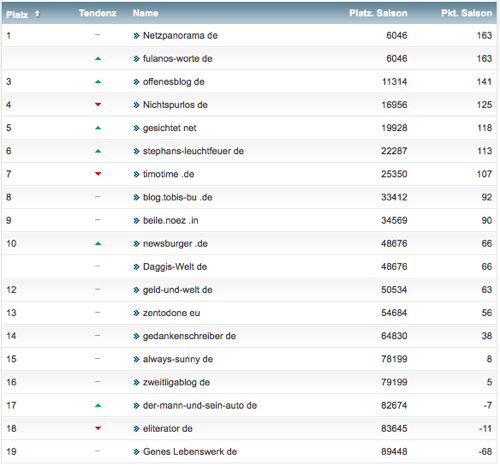500x466 pixels.
Task: Click green up arrow for der-mann-und-sein-auto de
Action: [98, 406]
